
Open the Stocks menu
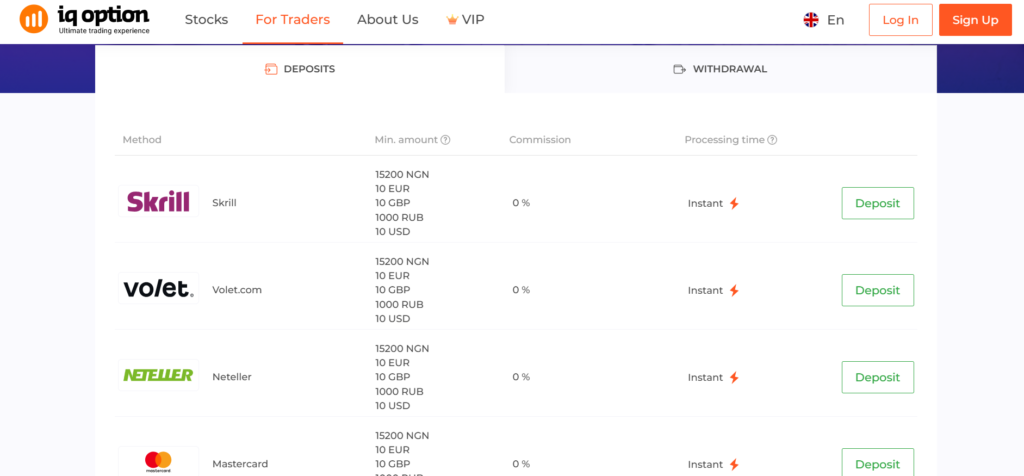tap(206, 20)
